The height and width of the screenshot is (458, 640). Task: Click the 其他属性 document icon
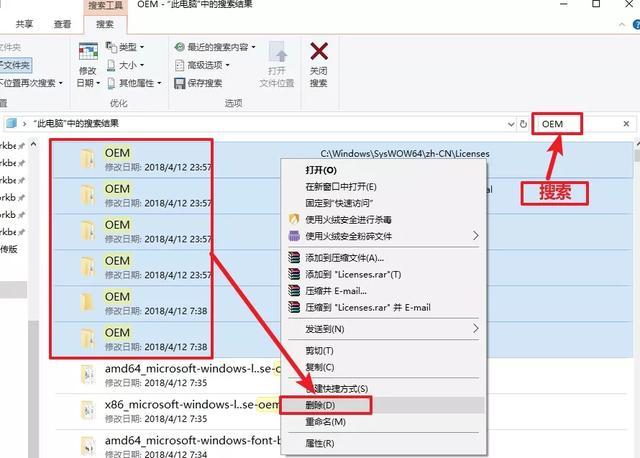pyautogui.click(x=111, y=83)
